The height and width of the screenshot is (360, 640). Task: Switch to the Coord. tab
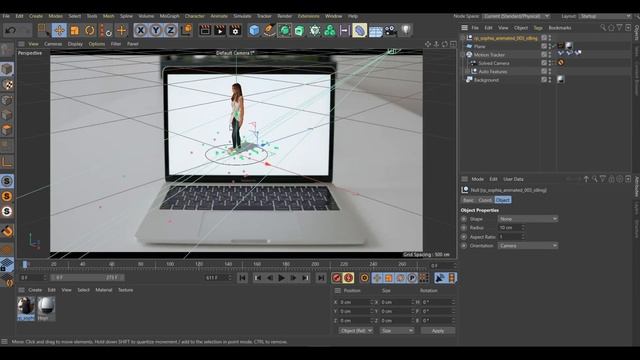click(x=485, y=200)
